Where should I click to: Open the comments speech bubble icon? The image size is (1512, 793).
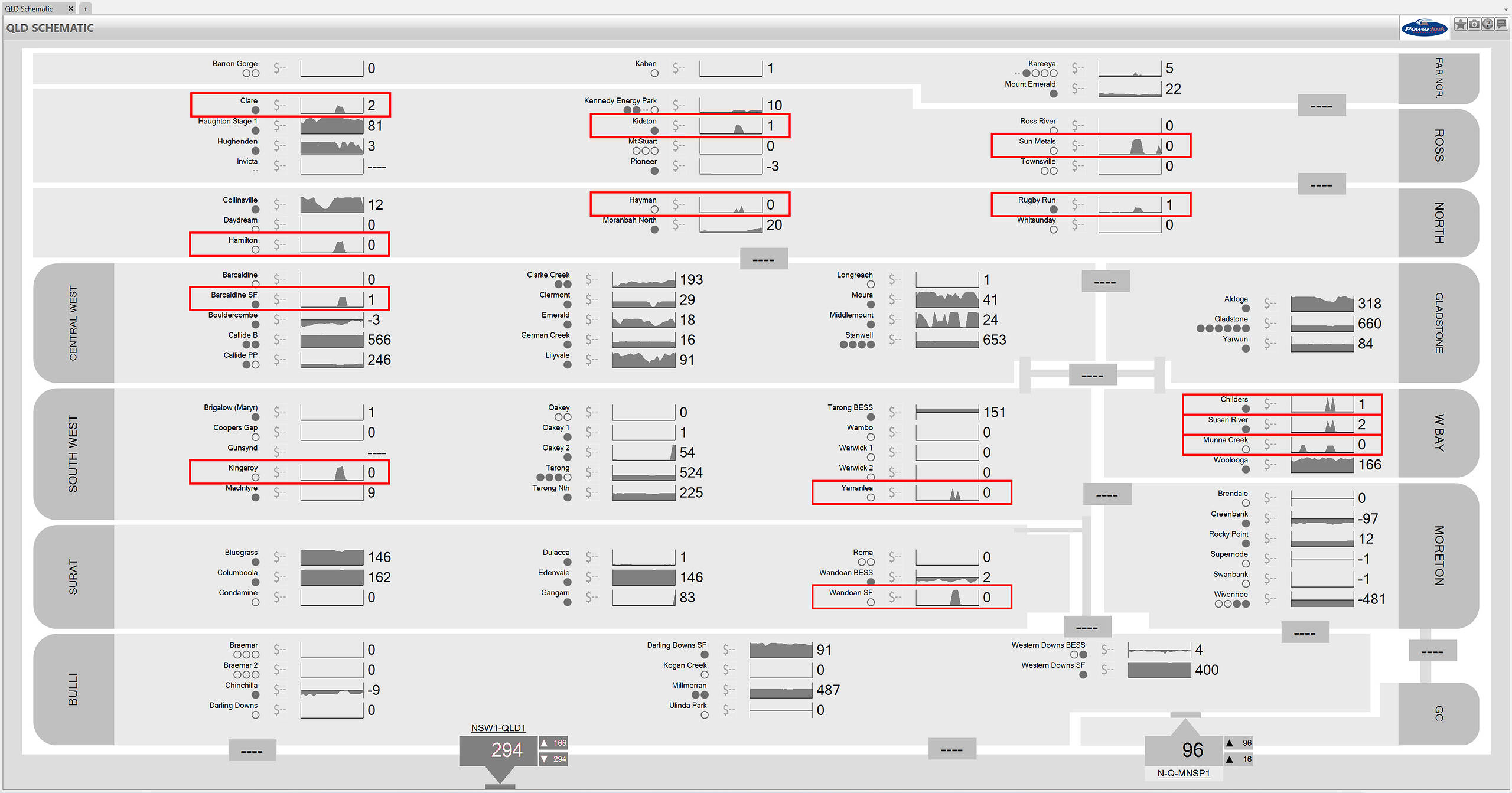1501,24
